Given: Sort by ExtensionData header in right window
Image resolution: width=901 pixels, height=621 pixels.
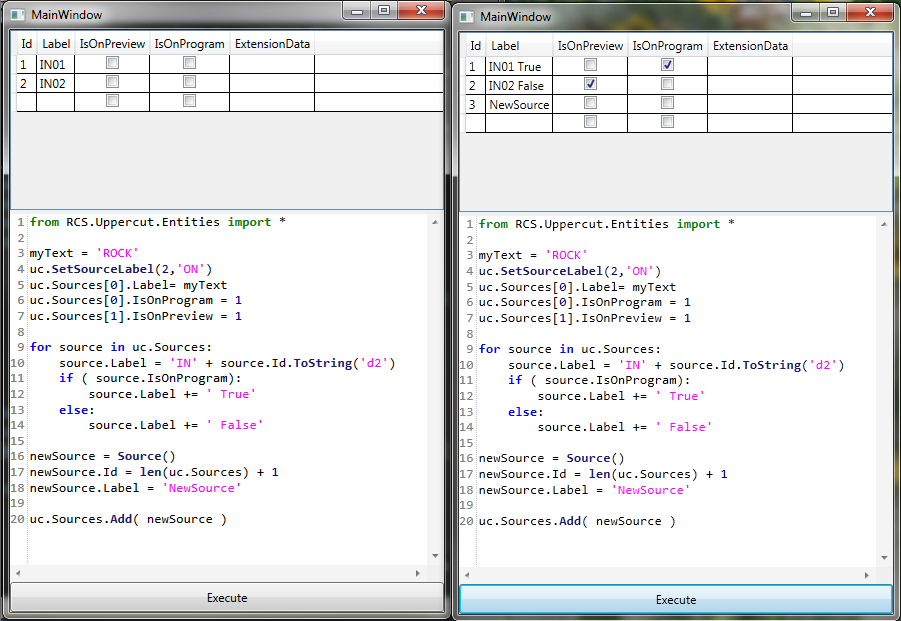Looking at the screenshot, I should click(x=750, y=46).
